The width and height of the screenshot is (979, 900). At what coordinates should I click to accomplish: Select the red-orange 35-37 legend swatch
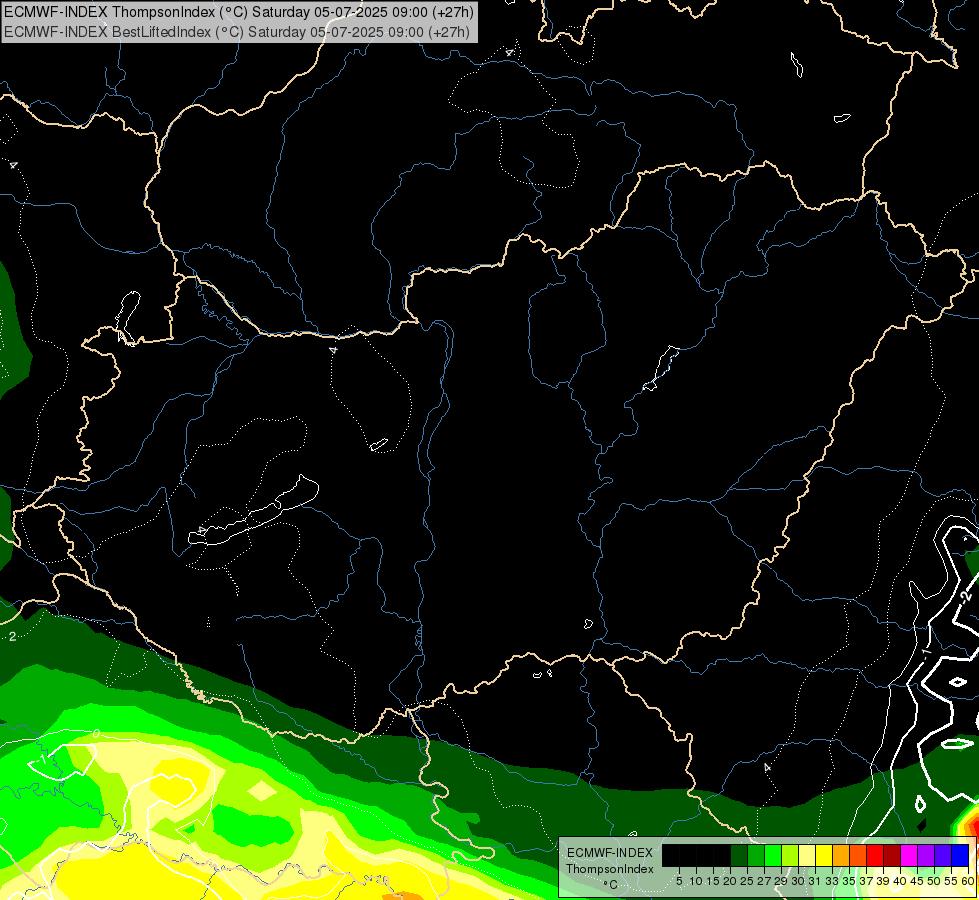(858, 855)
